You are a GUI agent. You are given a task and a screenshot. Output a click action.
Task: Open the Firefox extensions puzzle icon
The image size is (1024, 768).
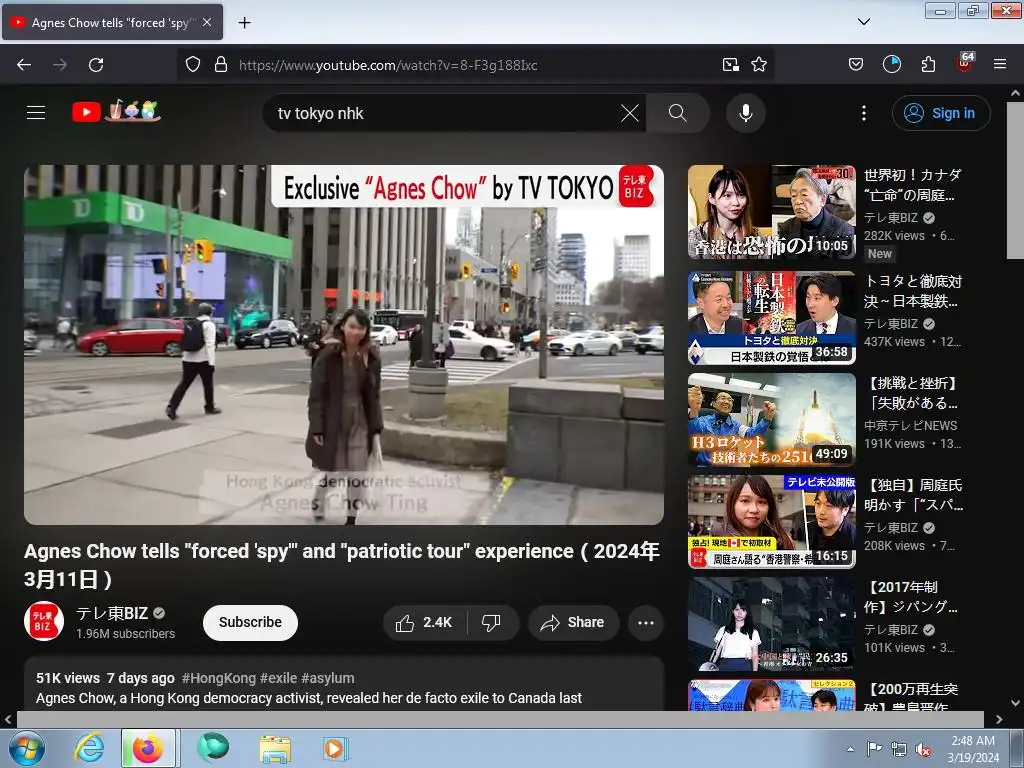pos(928,64)
